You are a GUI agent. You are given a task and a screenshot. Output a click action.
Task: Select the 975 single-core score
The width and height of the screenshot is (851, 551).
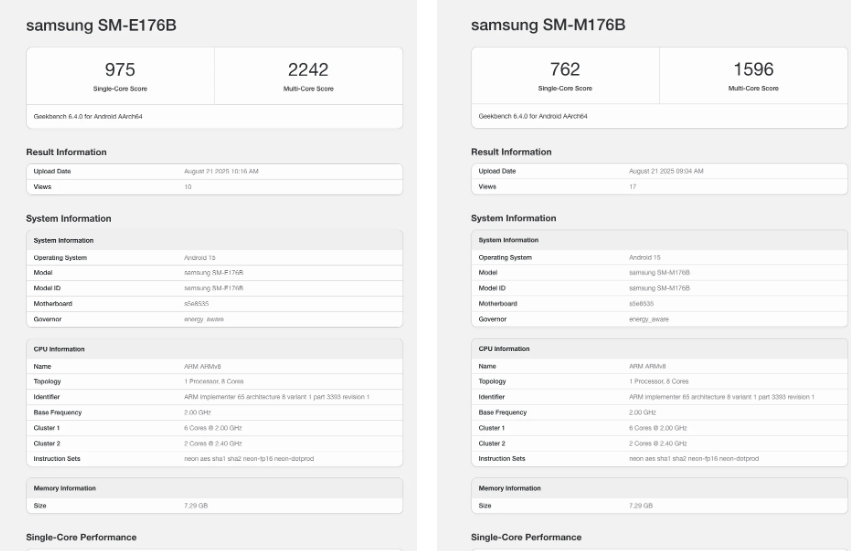[x=120, y=69]
